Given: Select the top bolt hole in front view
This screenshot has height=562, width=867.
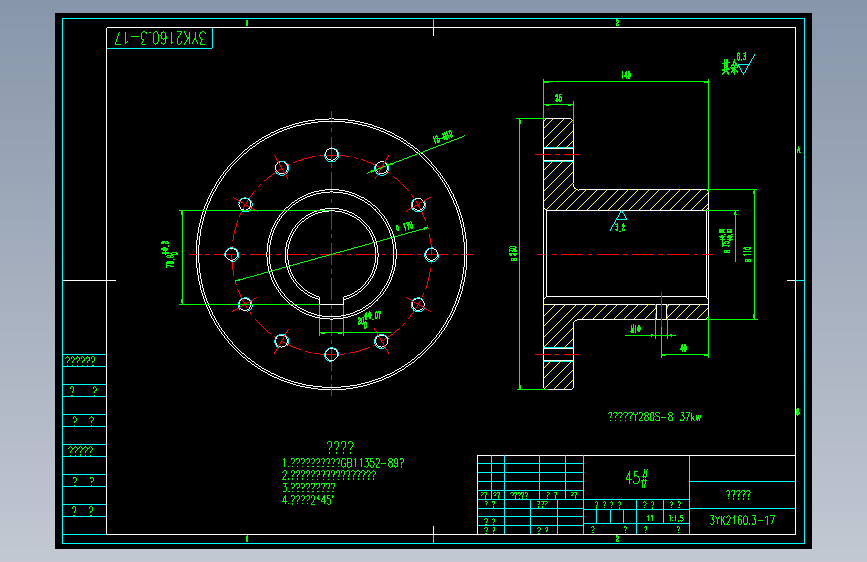Looking at the screenshot, I should click(x=331, y=154).
